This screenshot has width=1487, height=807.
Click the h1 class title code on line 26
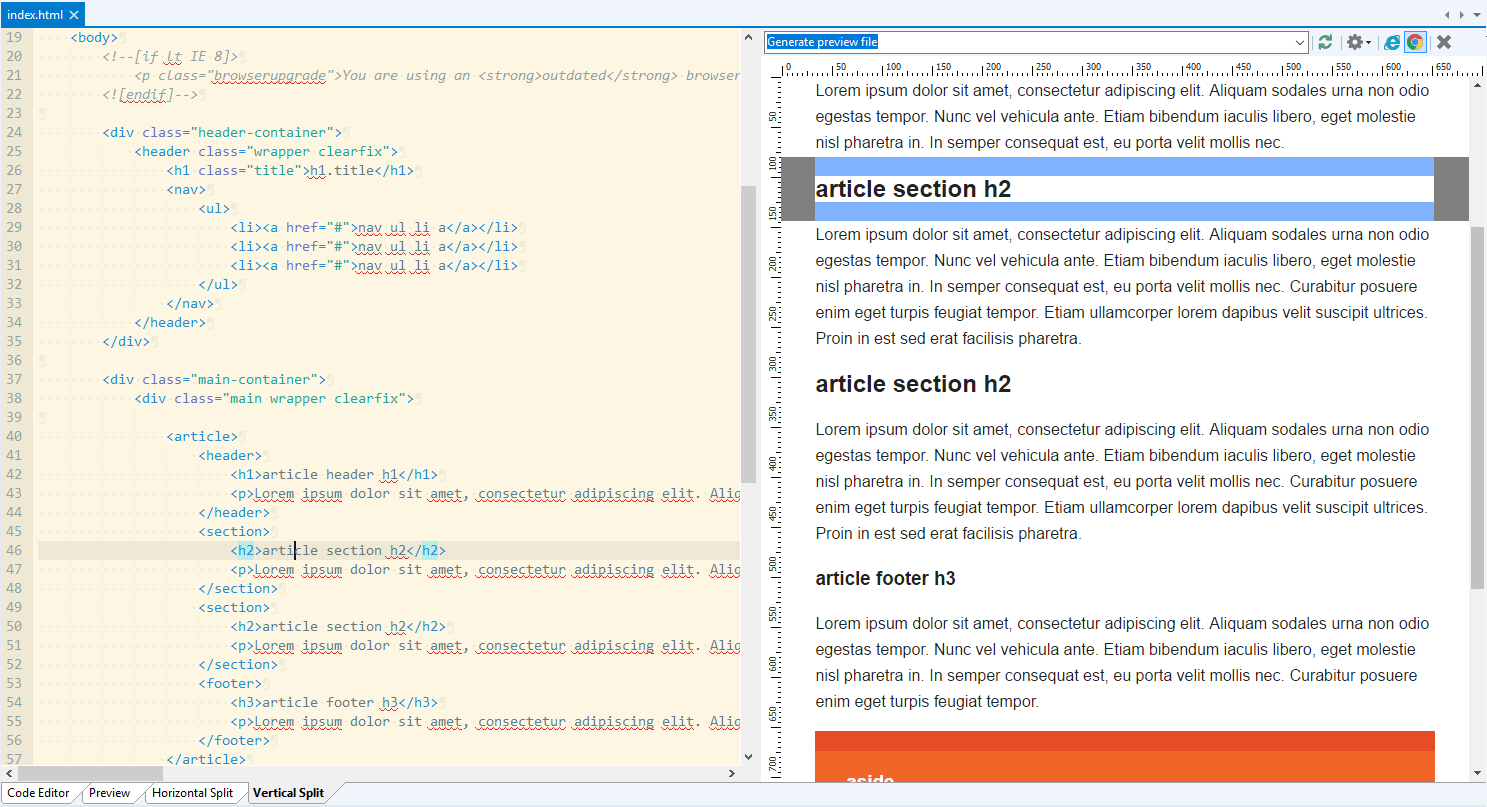290,170
